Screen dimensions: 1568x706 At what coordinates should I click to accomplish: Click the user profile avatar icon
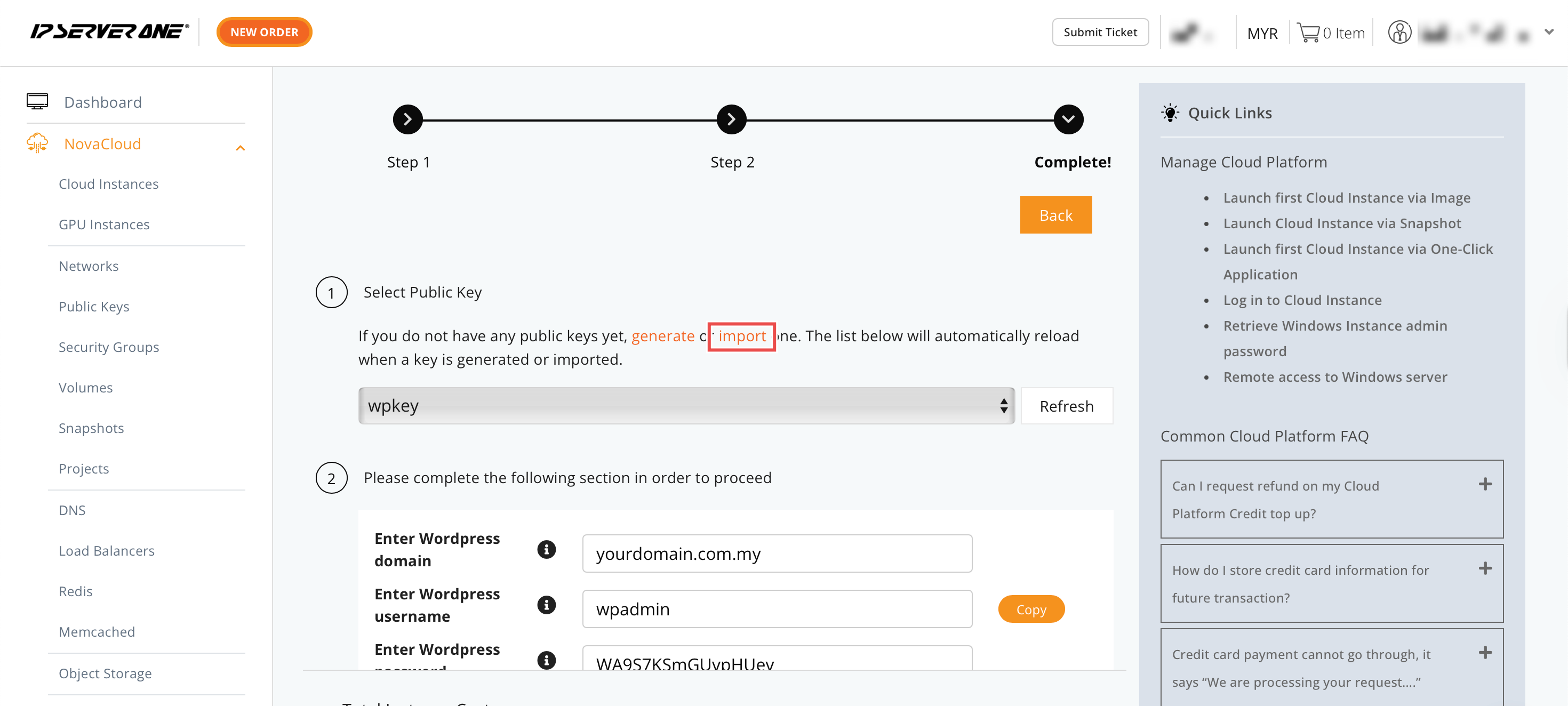click(1399, 32)
